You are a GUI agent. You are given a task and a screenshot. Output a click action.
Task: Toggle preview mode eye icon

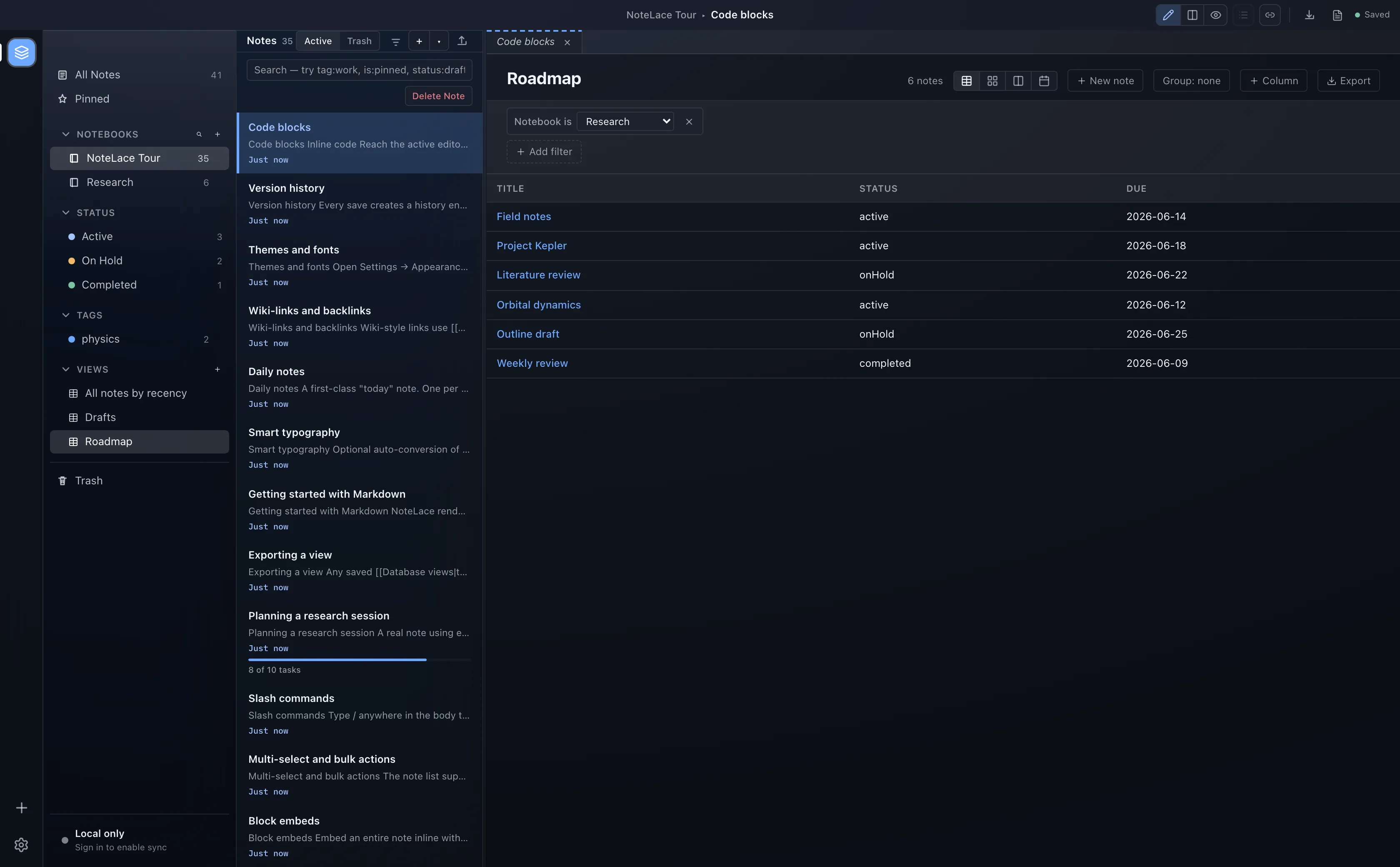(1215, 15)
